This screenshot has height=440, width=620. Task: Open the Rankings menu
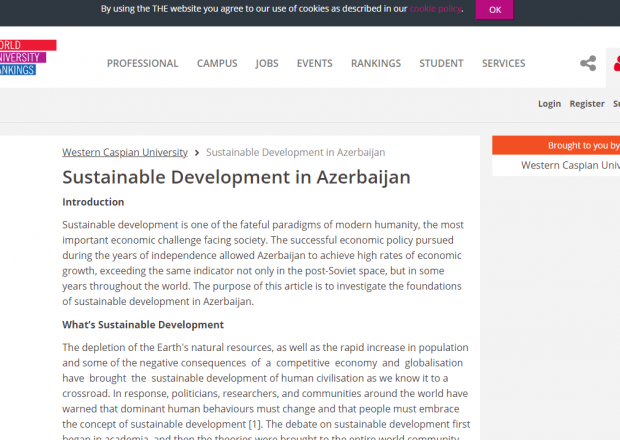point(376,63)
